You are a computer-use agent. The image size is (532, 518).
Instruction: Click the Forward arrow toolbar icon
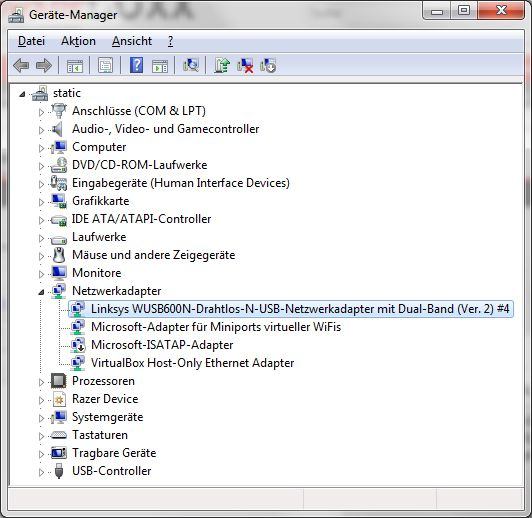pyautogui.click(x=44, y=65)
